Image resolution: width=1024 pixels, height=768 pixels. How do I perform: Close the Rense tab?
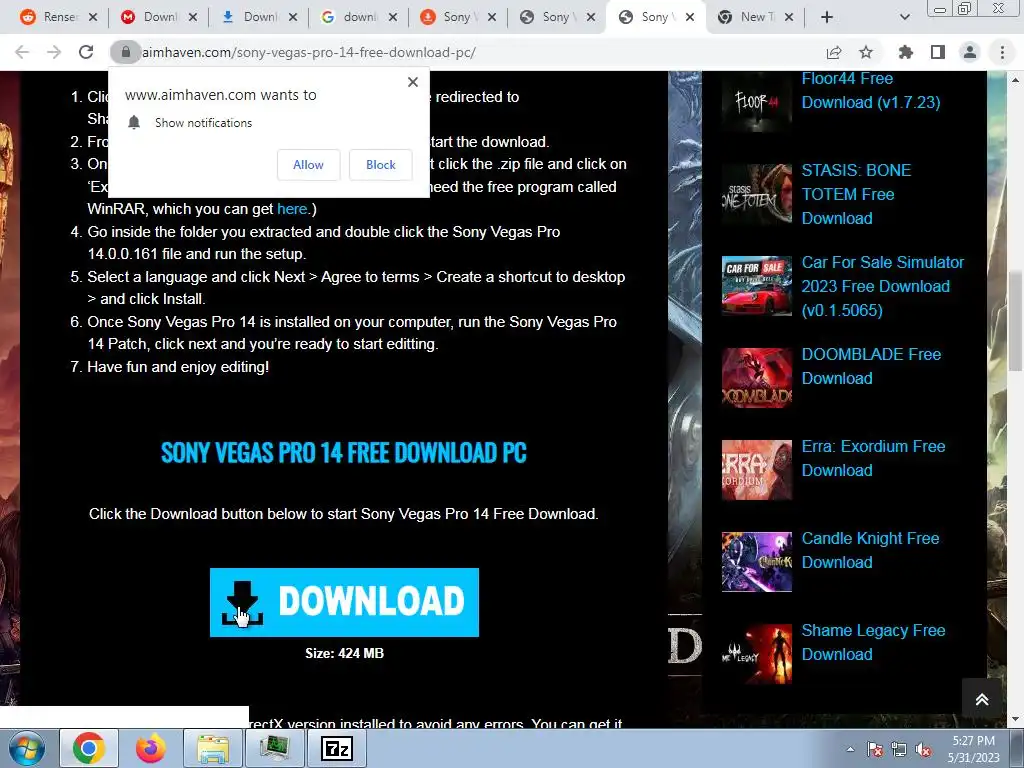tap(93, 18)
